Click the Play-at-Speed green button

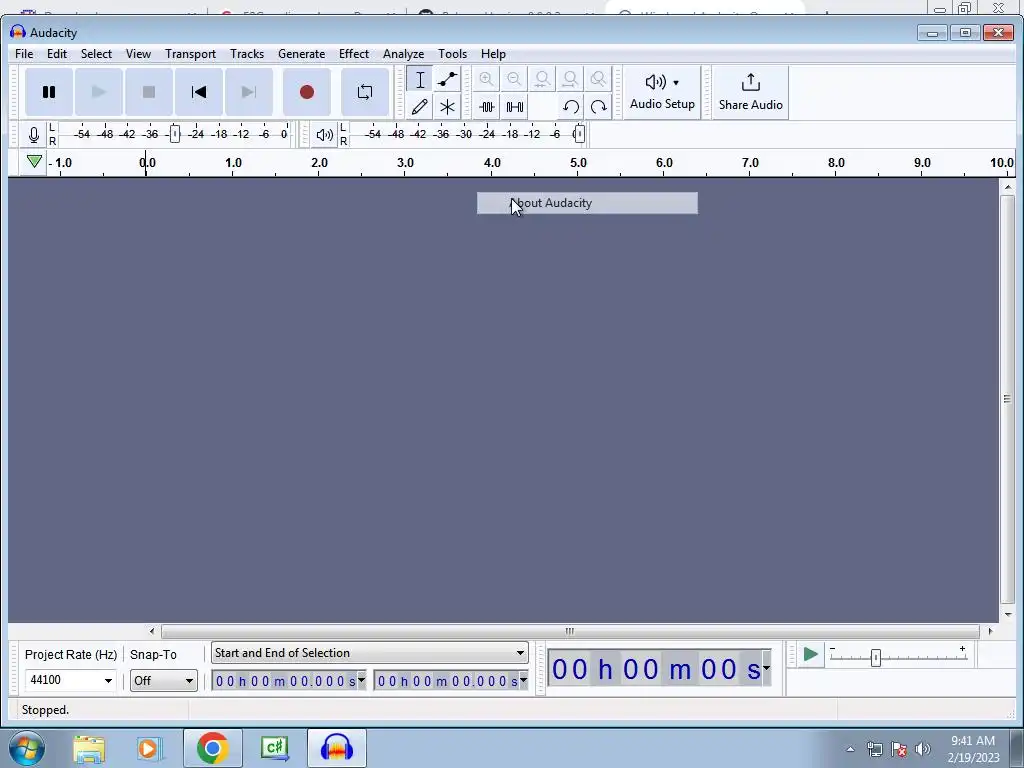(810, 654)
